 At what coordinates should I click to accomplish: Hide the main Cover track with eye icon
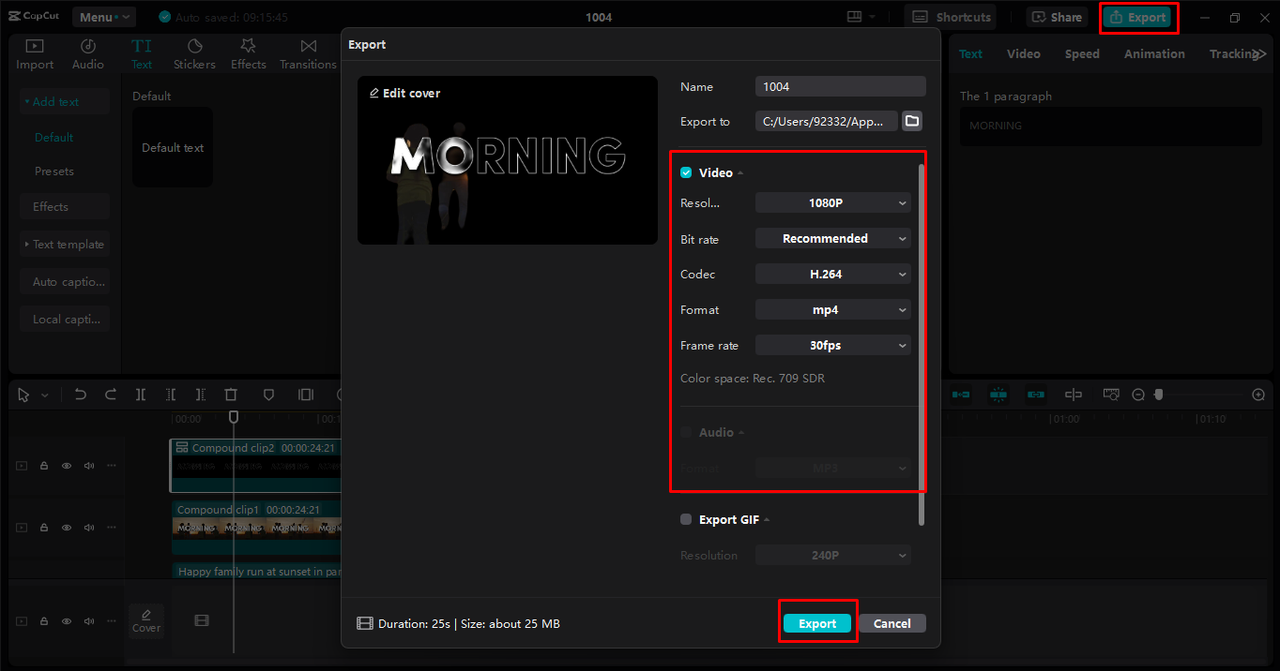point(67,621)
